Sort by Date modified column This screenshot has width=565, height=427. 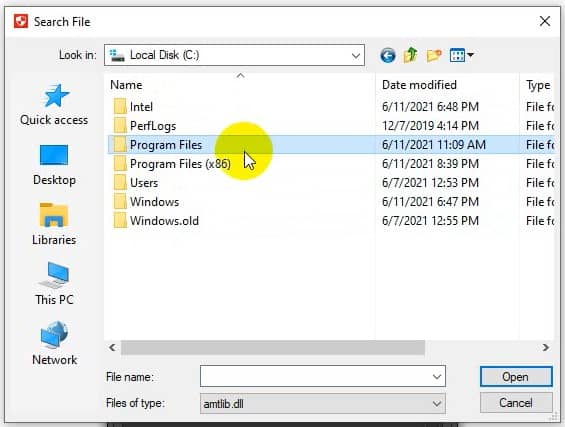419,85
